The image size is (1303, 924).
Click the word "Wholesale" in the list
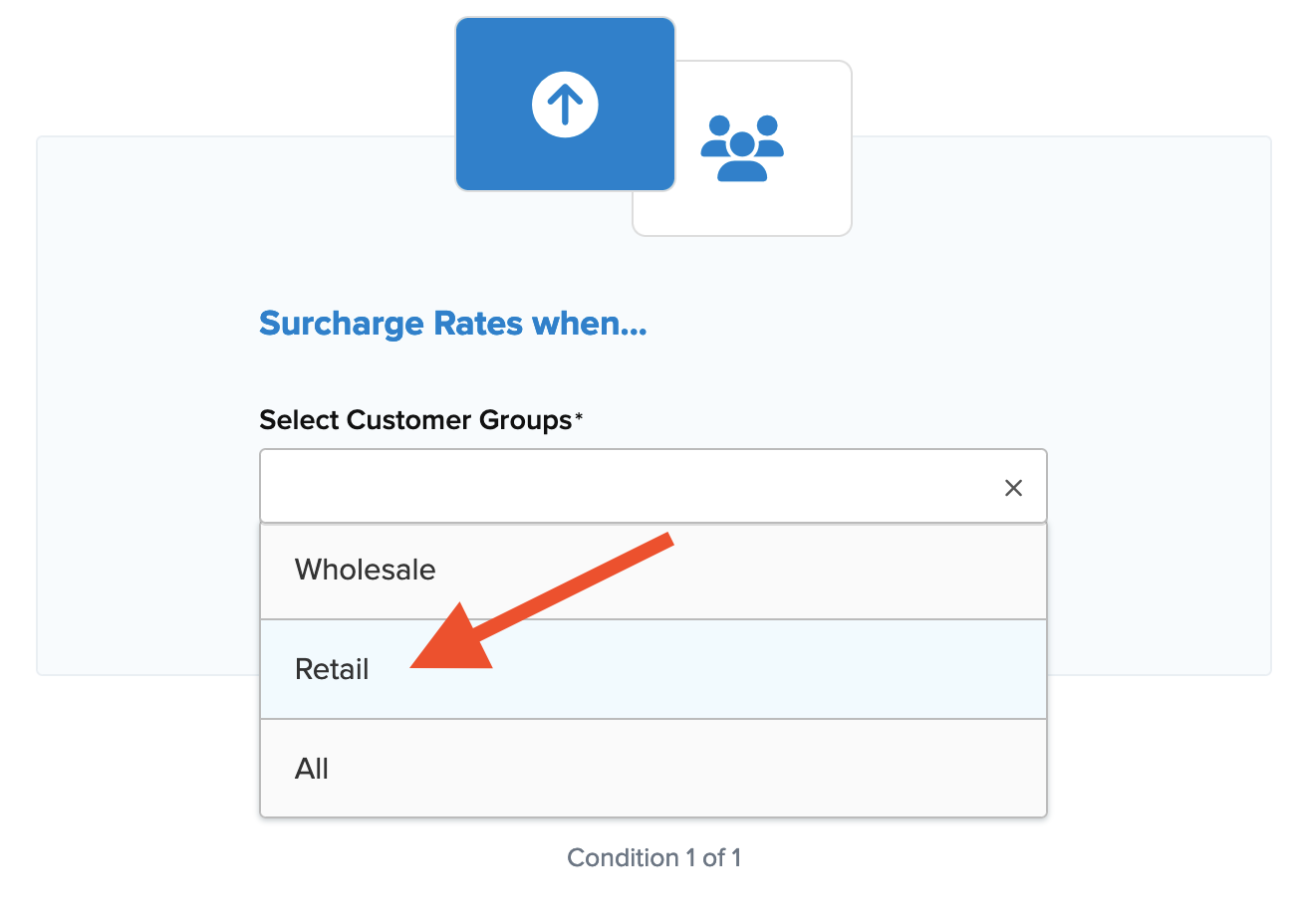pos(365,571)
